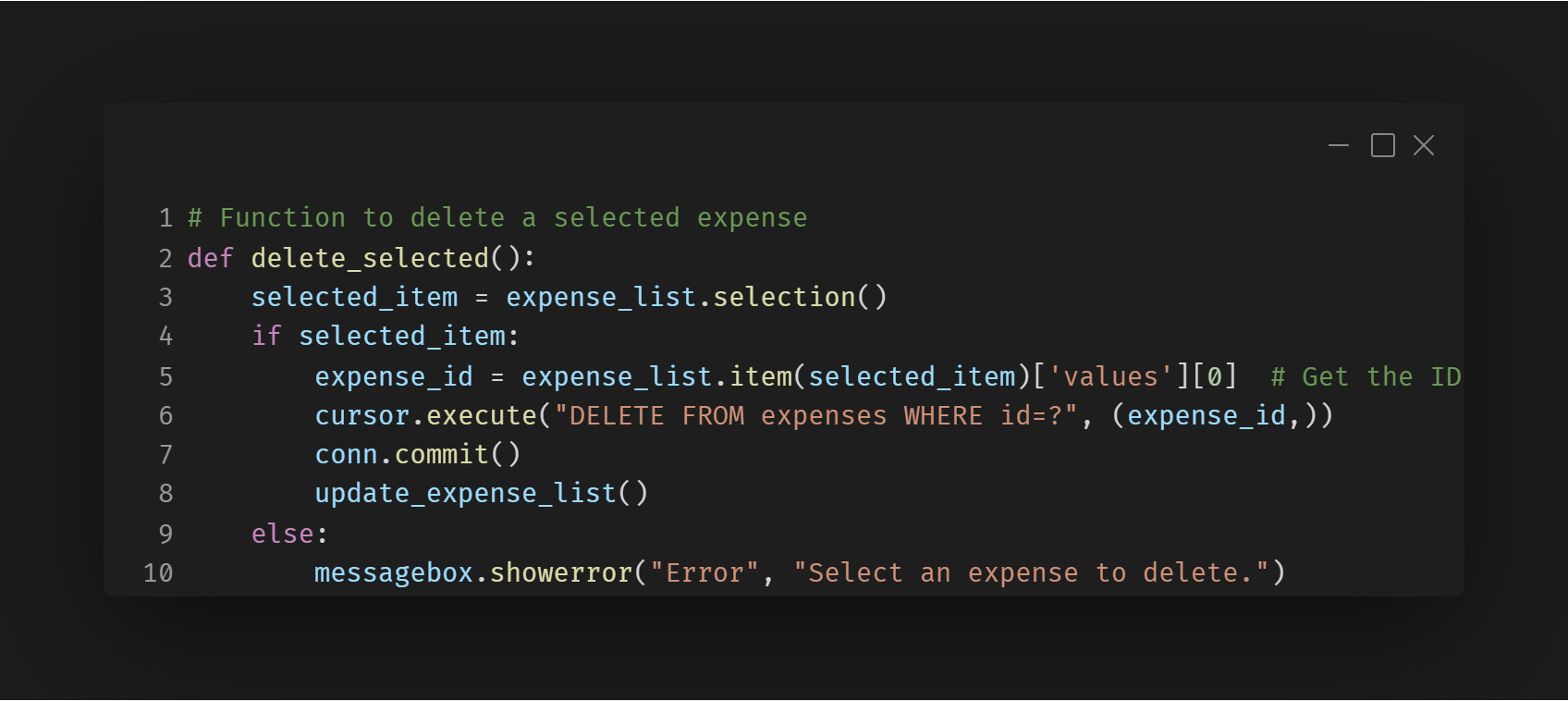1568x701 pixels.
Task: Click messagebox.showerror call
Action: (472, 573)
